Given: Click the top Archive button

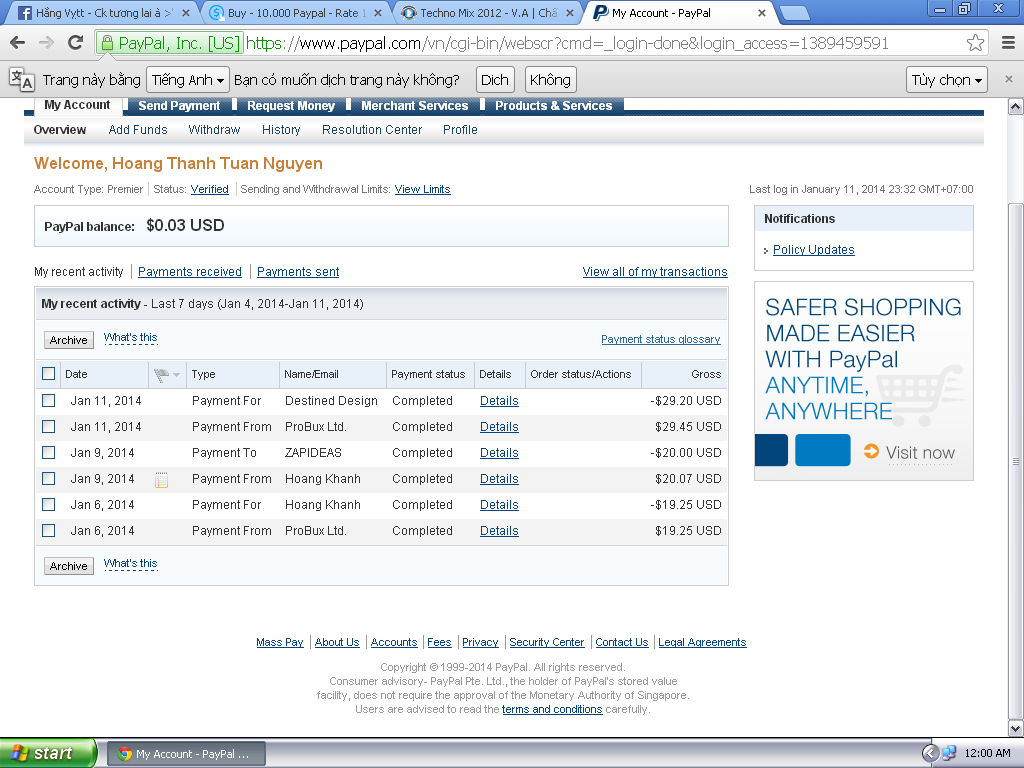Looking at the screenshot, I should point(69,340).
